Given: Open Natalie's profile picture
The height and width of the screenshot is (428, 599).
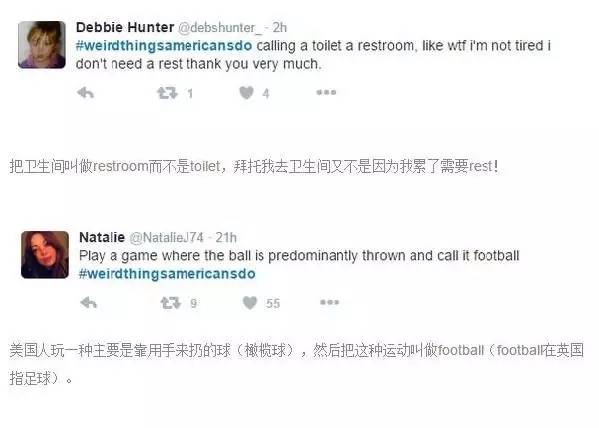Looking at the screenshot, I should pos(45,255).
